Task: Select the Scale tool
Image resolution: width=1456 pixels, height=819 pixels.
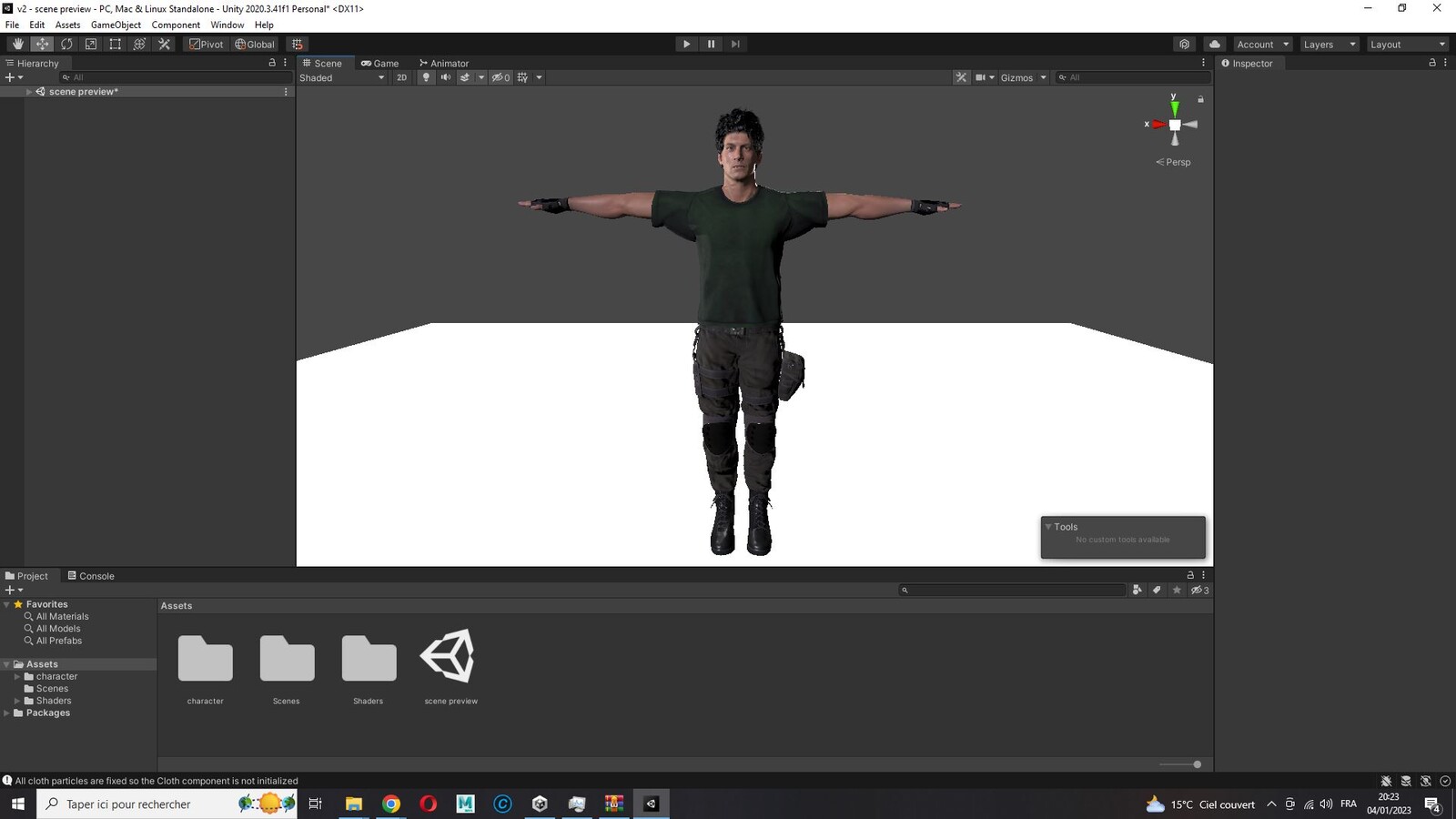Action: tap(91, 44)
